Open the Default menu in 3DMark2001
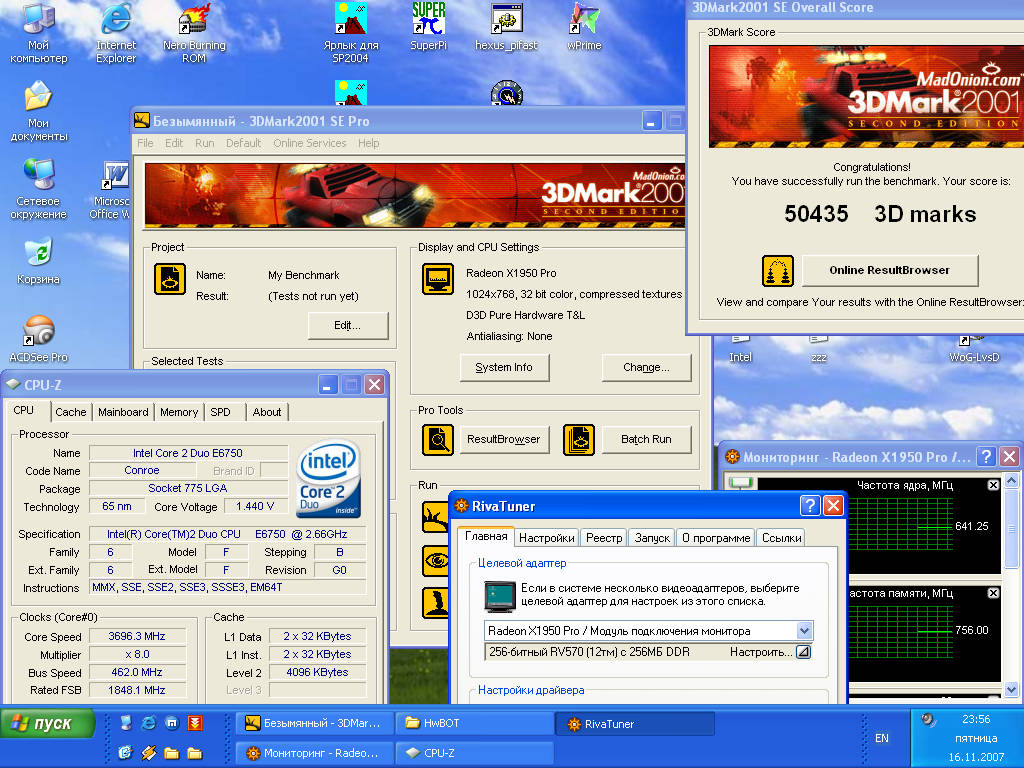1024x768 pixels. pos(243,143)
